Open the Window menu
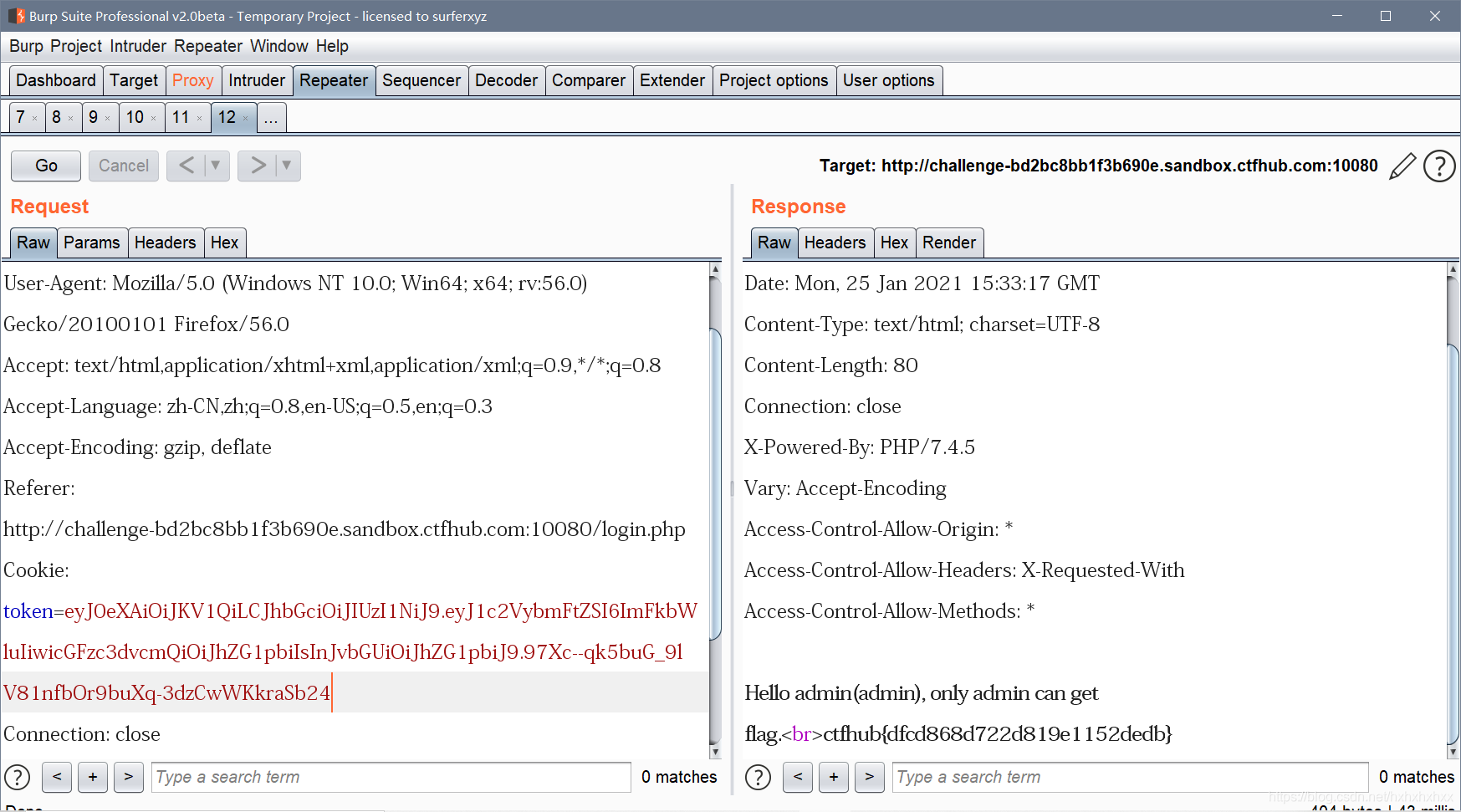The width and height of the screenshot is (1461, 812). [279, 46]
